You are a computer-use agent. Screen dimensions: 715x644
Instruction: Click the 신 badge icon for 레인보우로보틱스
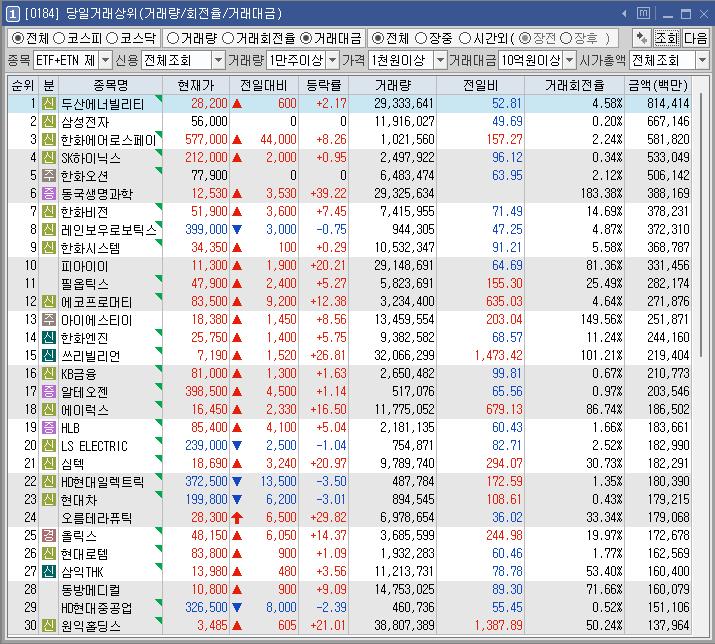tap(49, 229)
